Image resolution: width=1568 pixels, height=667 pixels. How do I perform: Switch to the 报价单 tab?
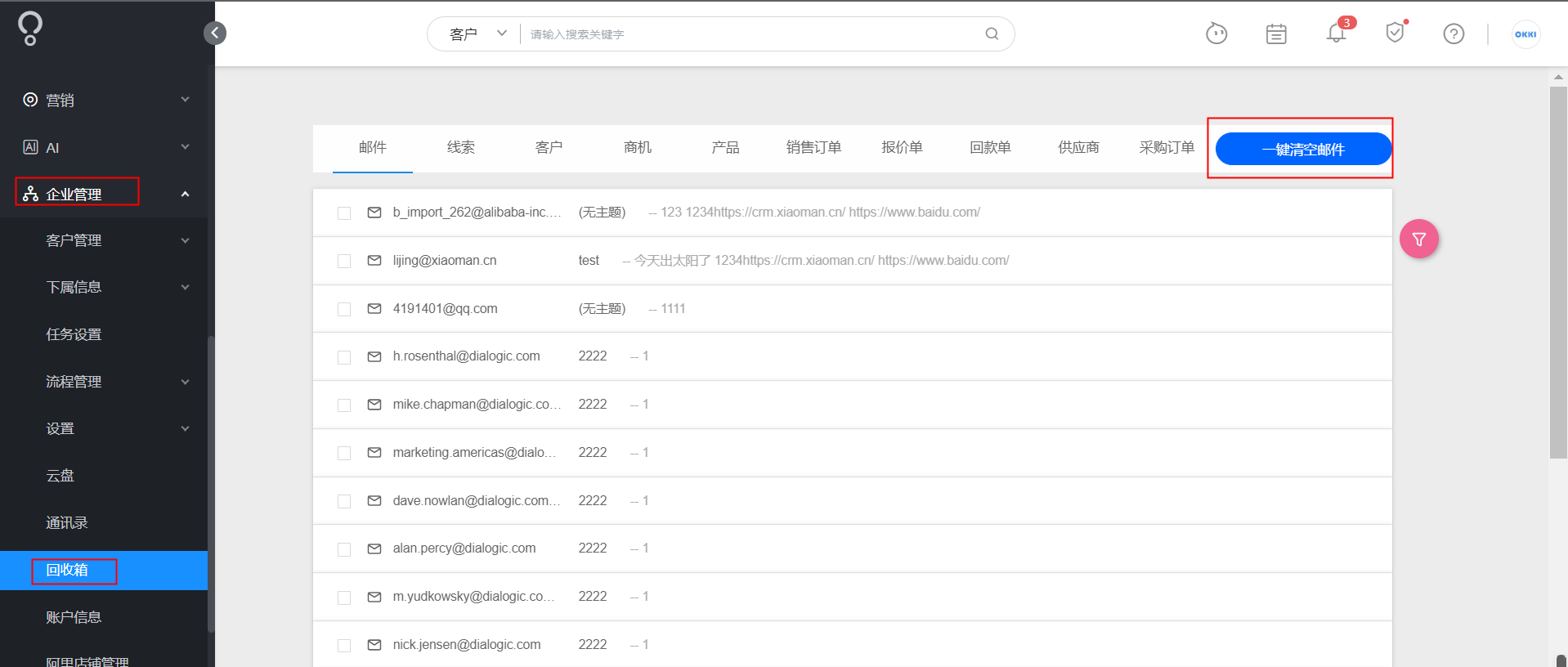(903, 147)
